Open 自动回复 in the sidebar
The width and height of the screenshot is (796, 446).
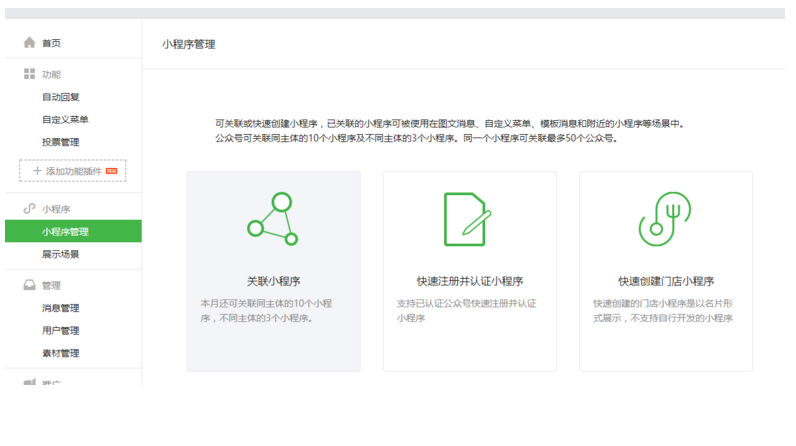point(61,97)
